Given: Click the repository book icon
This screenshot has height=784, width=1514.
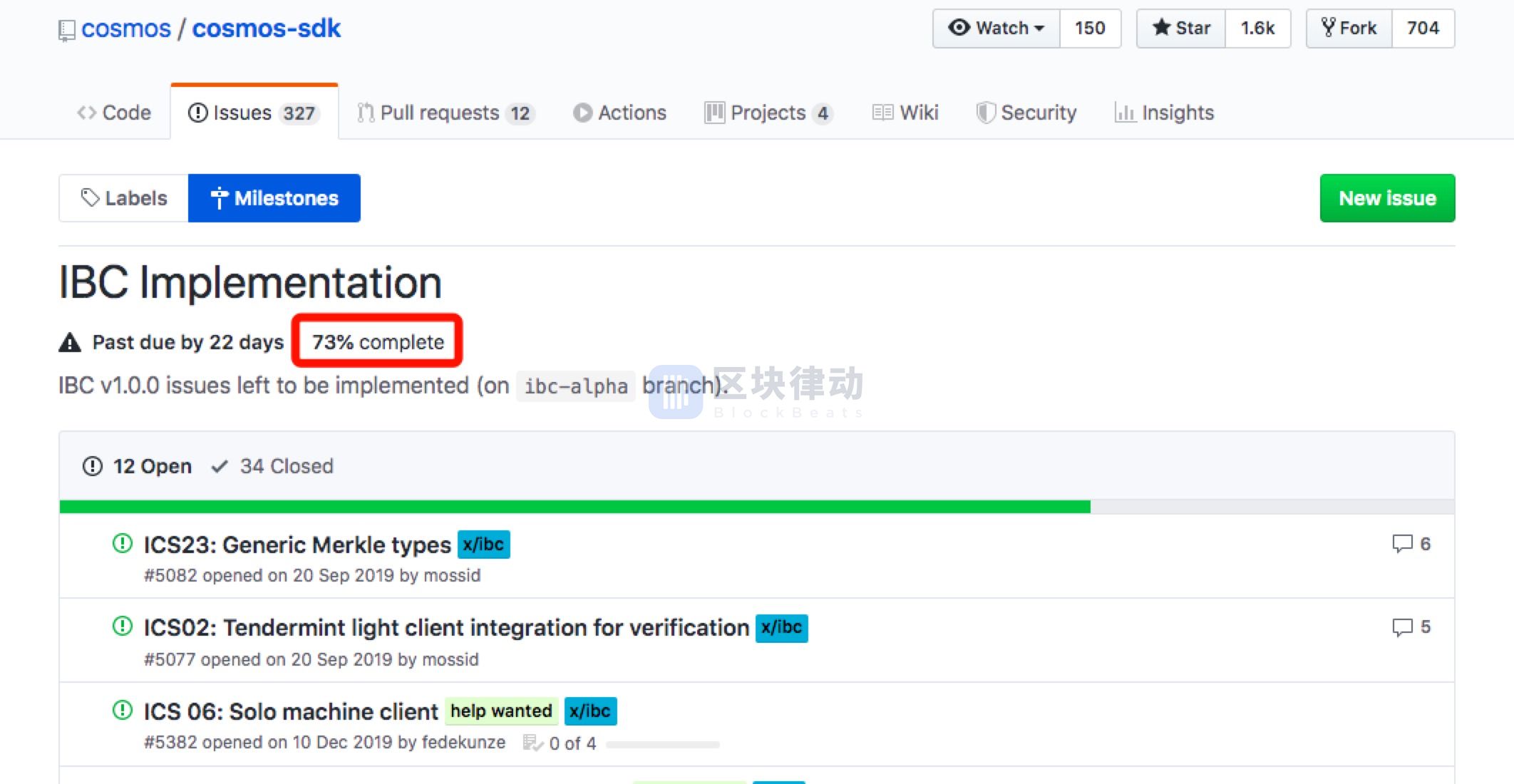Looking at the screenshot, I should pos(66,31).
